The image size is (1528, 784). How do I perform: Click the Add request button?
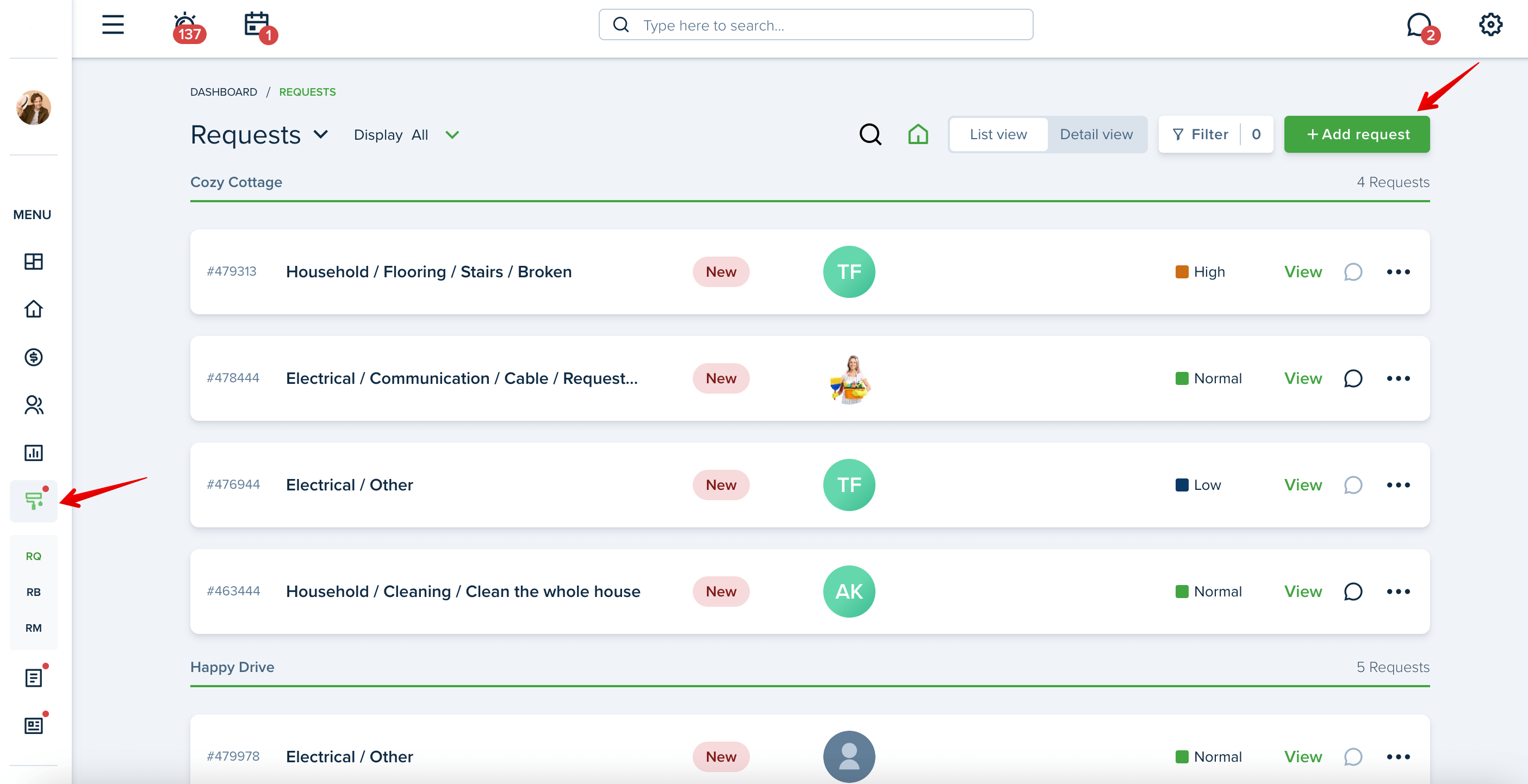coord(1357,135)
